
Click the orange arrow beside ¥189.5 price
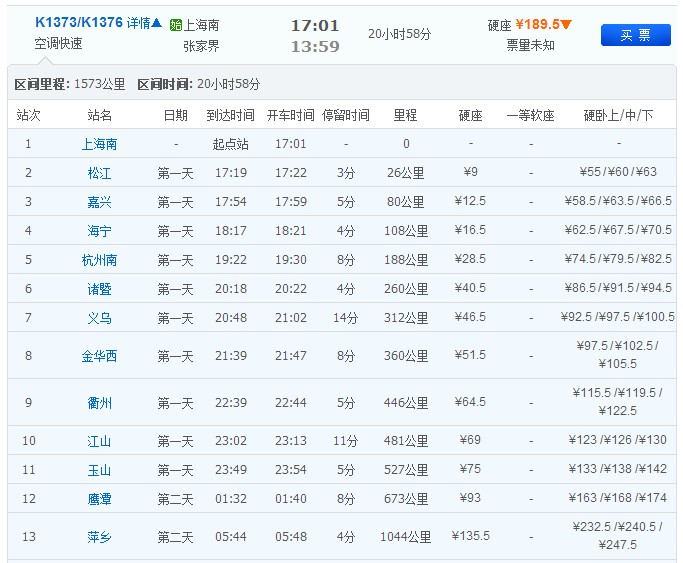[x=566, y=24]
